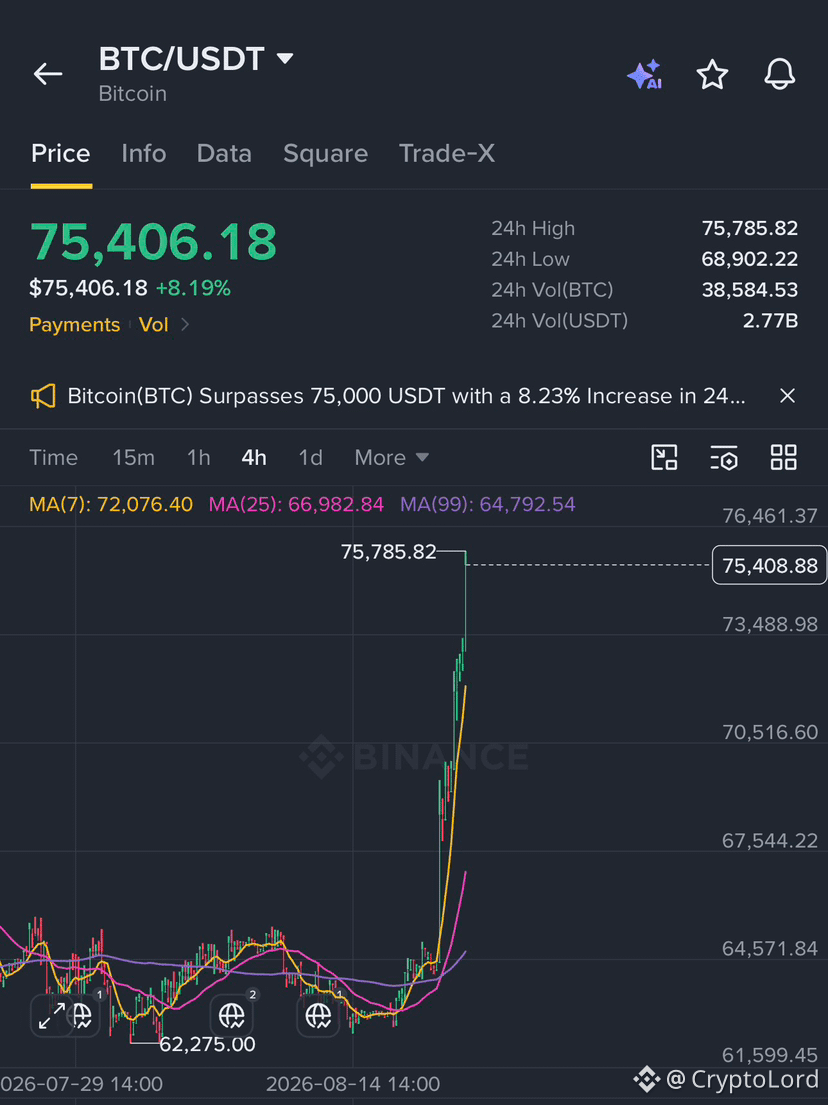Click the 70,516.60 price axis label
Image resolution: width=828 pixels, height=1105 pixels.
[770, 733]
